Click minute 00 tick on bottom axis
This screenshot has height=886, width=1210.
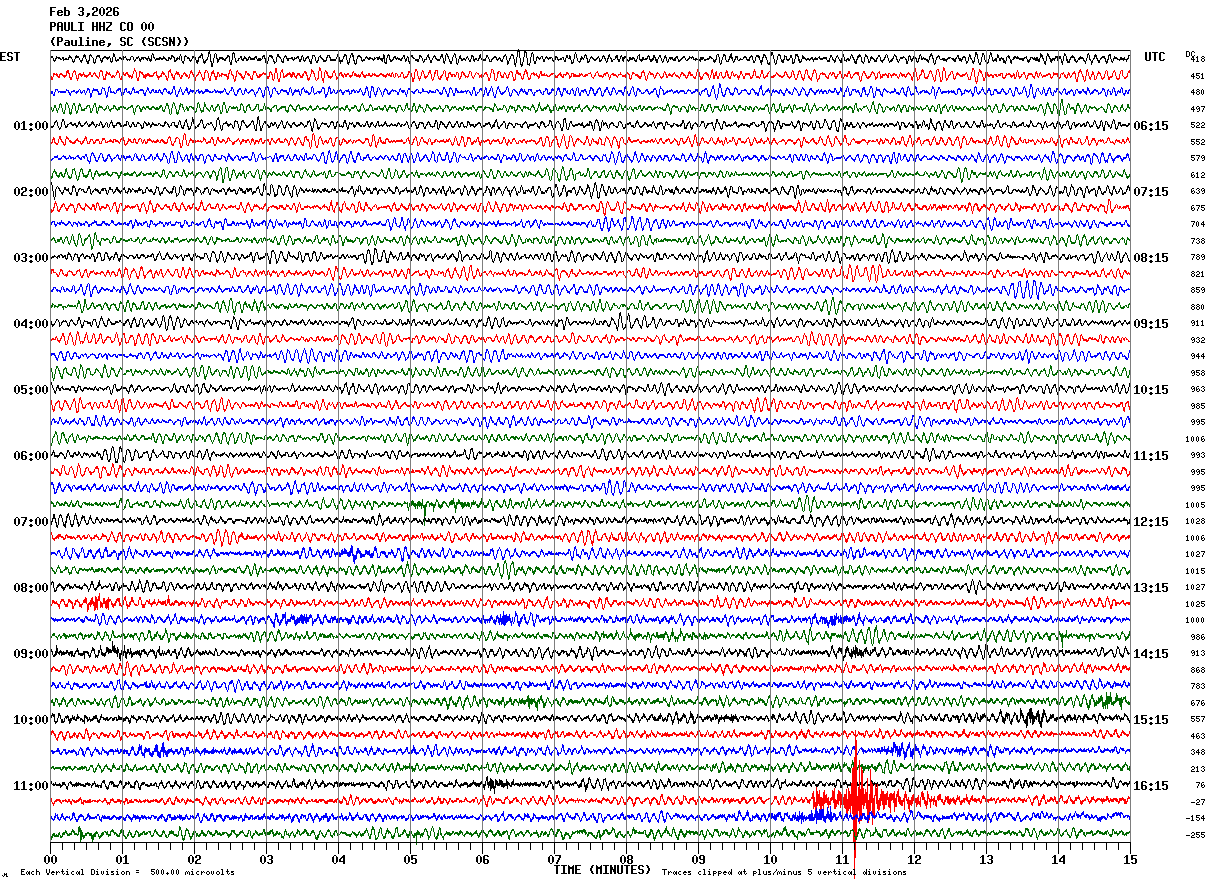pyautogui.click(x=50, y=859)
